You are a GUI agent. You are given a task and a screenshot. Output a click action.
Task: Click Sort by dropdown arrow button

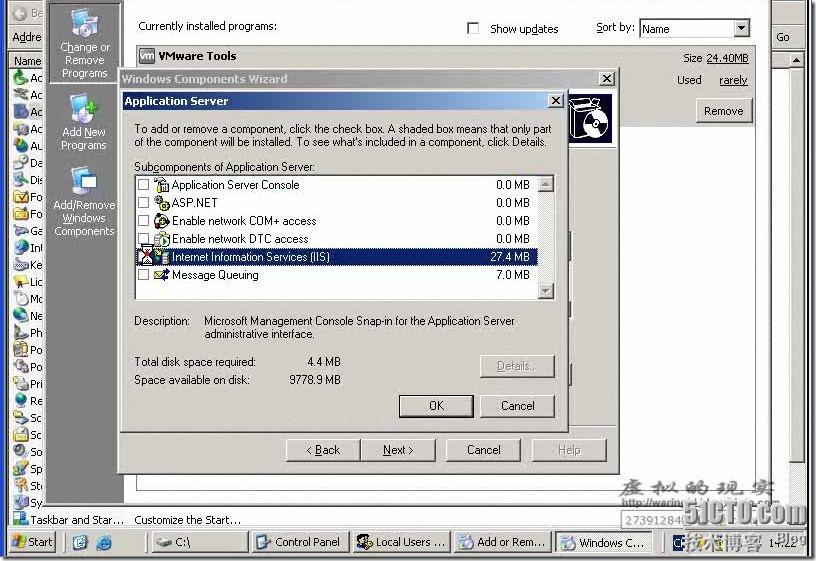pyautogui.click(x=742, y=28)
